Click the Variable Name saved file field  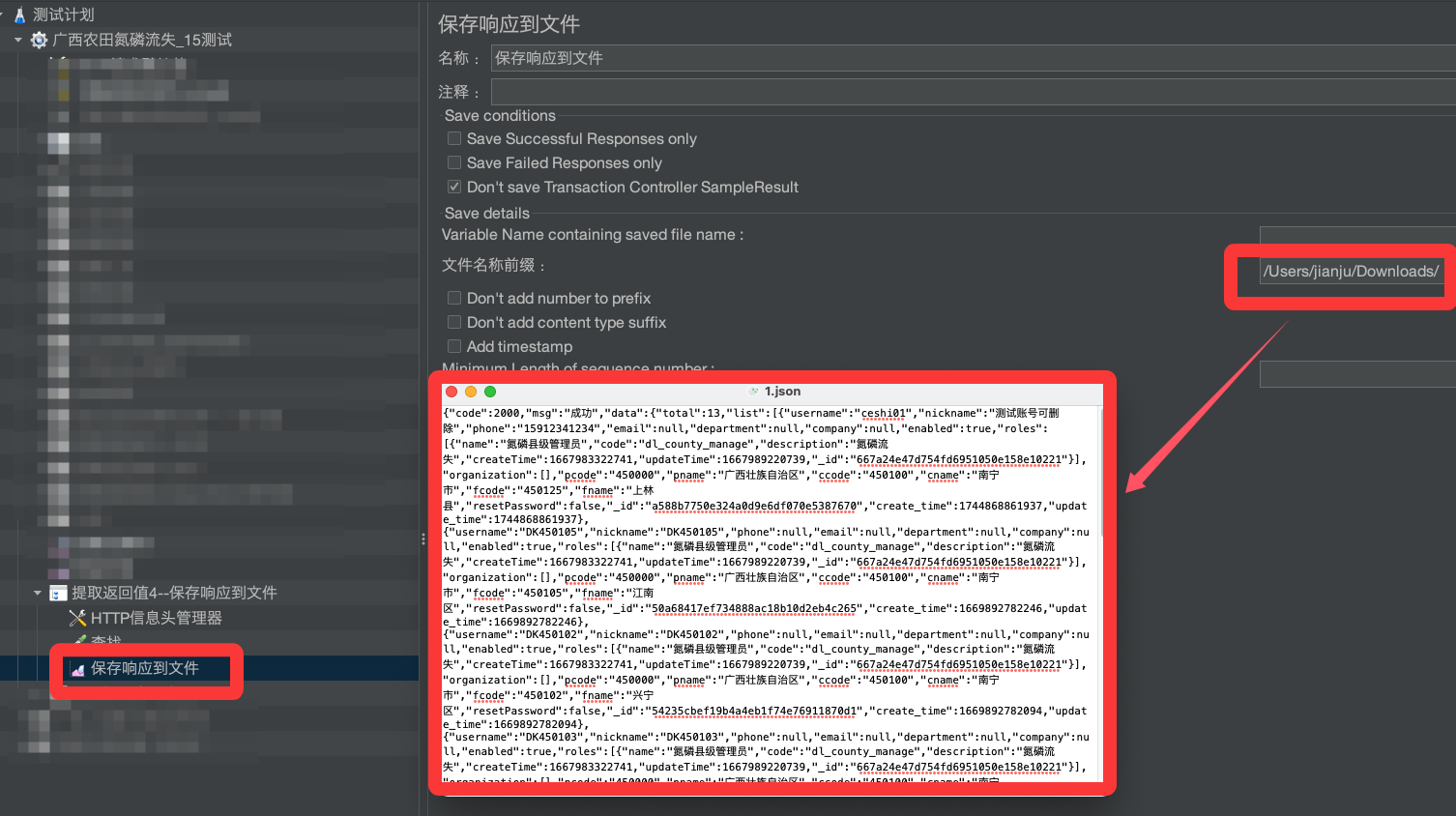[x=1357, y=235]
